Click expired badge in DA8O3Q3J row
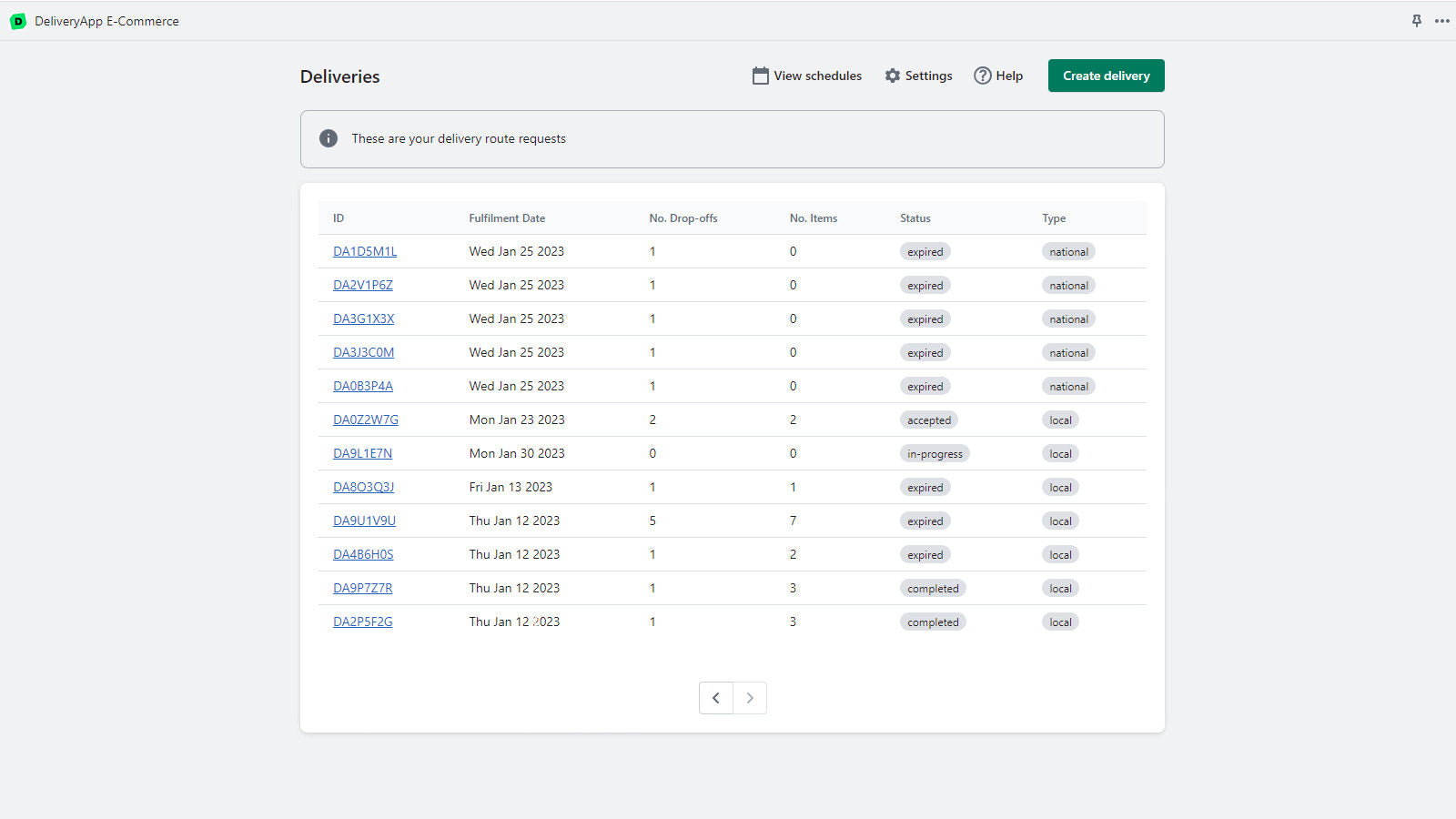The height and width of the screenshot is (819, 1456). pos(925,487)
